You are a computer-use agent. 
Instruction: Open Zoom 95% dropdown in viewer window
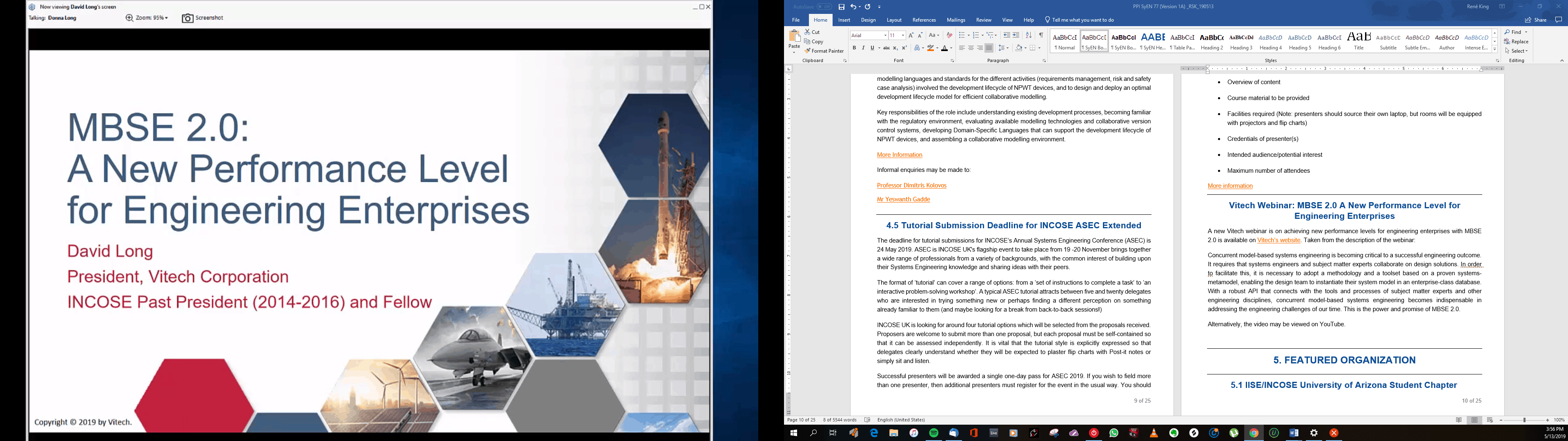click(147, 18)
